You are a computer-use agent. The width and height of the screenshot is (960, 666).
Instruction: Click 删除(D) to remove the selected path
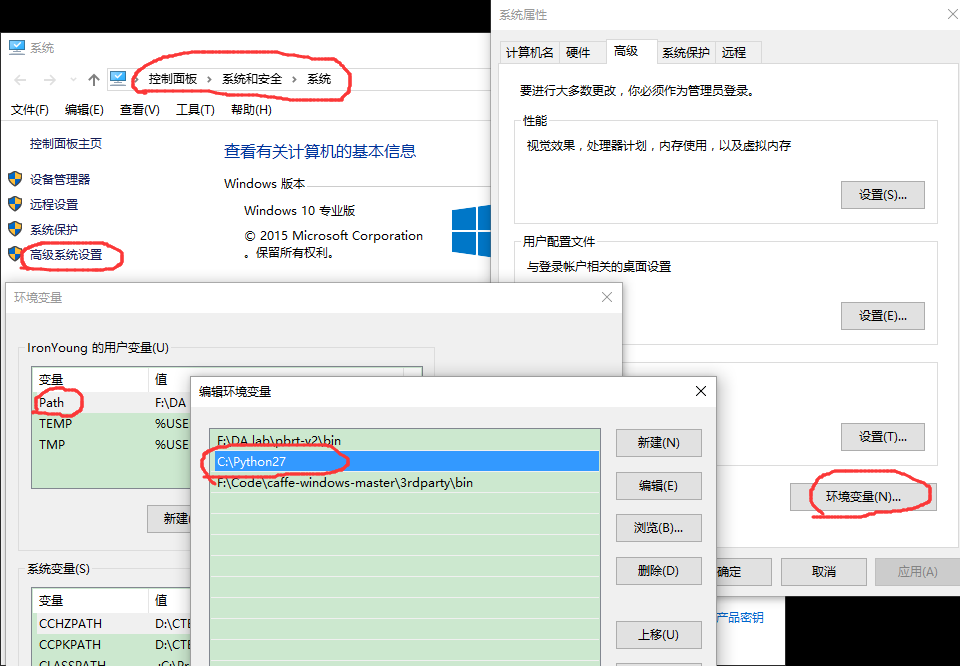coord(658,569)
